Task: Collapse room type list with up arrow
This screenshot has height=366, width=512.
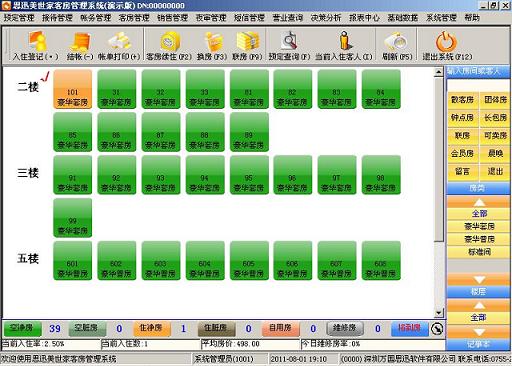Action: coord(479,202)
